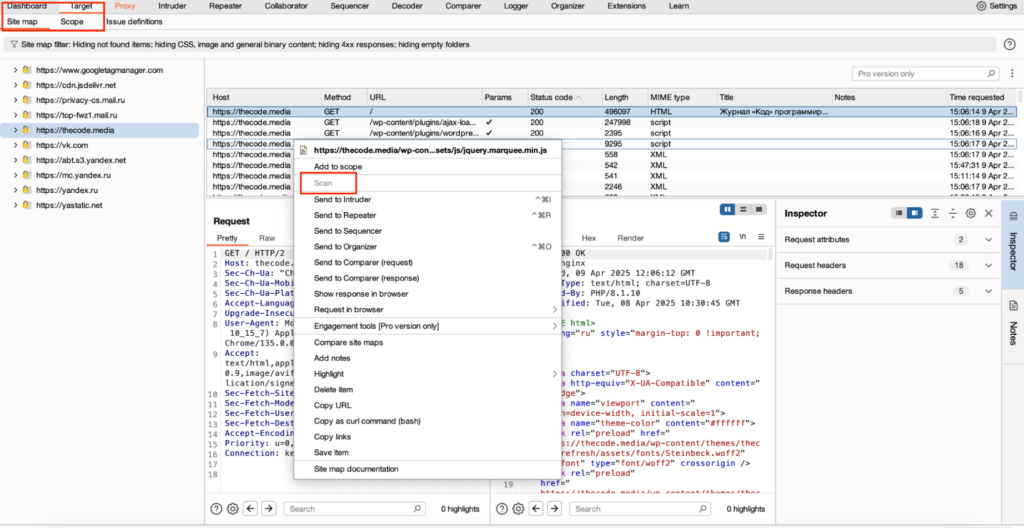This screenshot has height=528, width=1024.
Task: Switch response view to Render tab
Action: click(x=630, y=238)
